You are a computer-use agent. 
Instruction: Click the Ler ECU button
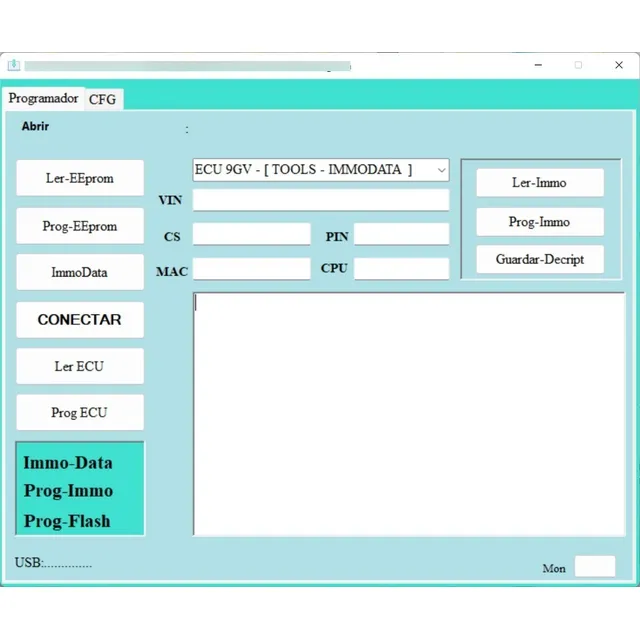80,366
